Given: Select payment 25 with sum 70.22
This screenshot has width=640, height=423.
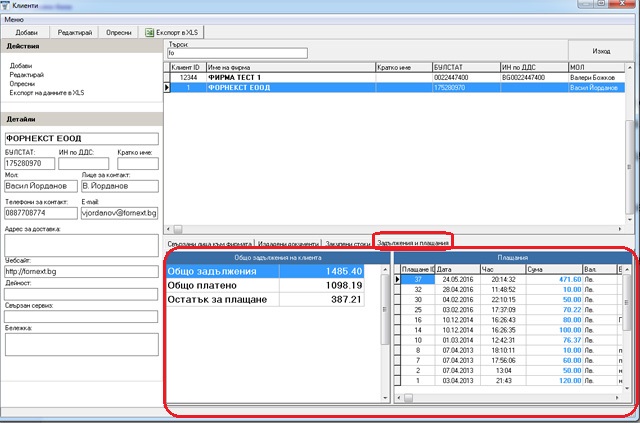Looking at the screenshot, I should (x=510, y=310).
